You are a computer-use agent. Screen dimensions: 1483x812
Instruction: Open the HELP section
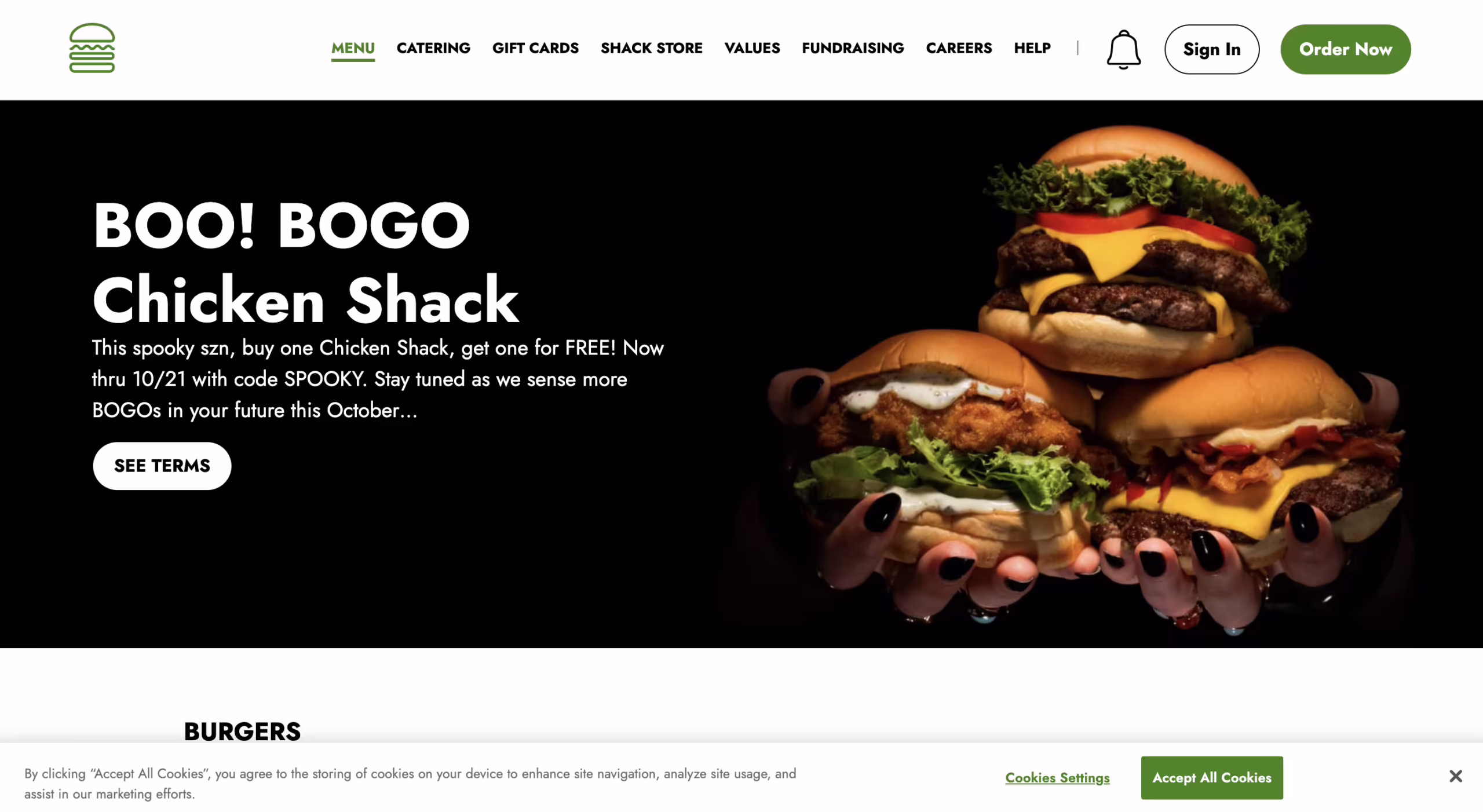click(1032, 48)
